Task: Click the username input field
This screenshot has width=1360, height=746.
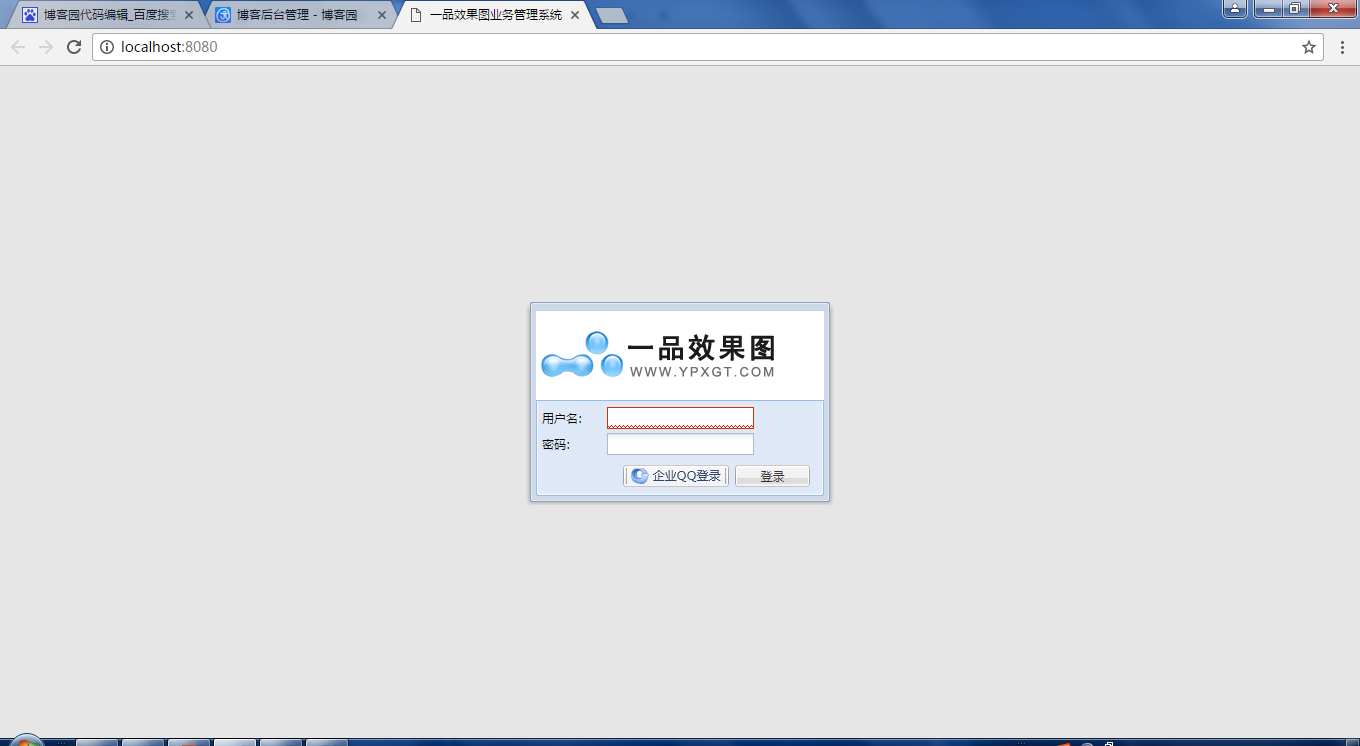Action: 680,418
